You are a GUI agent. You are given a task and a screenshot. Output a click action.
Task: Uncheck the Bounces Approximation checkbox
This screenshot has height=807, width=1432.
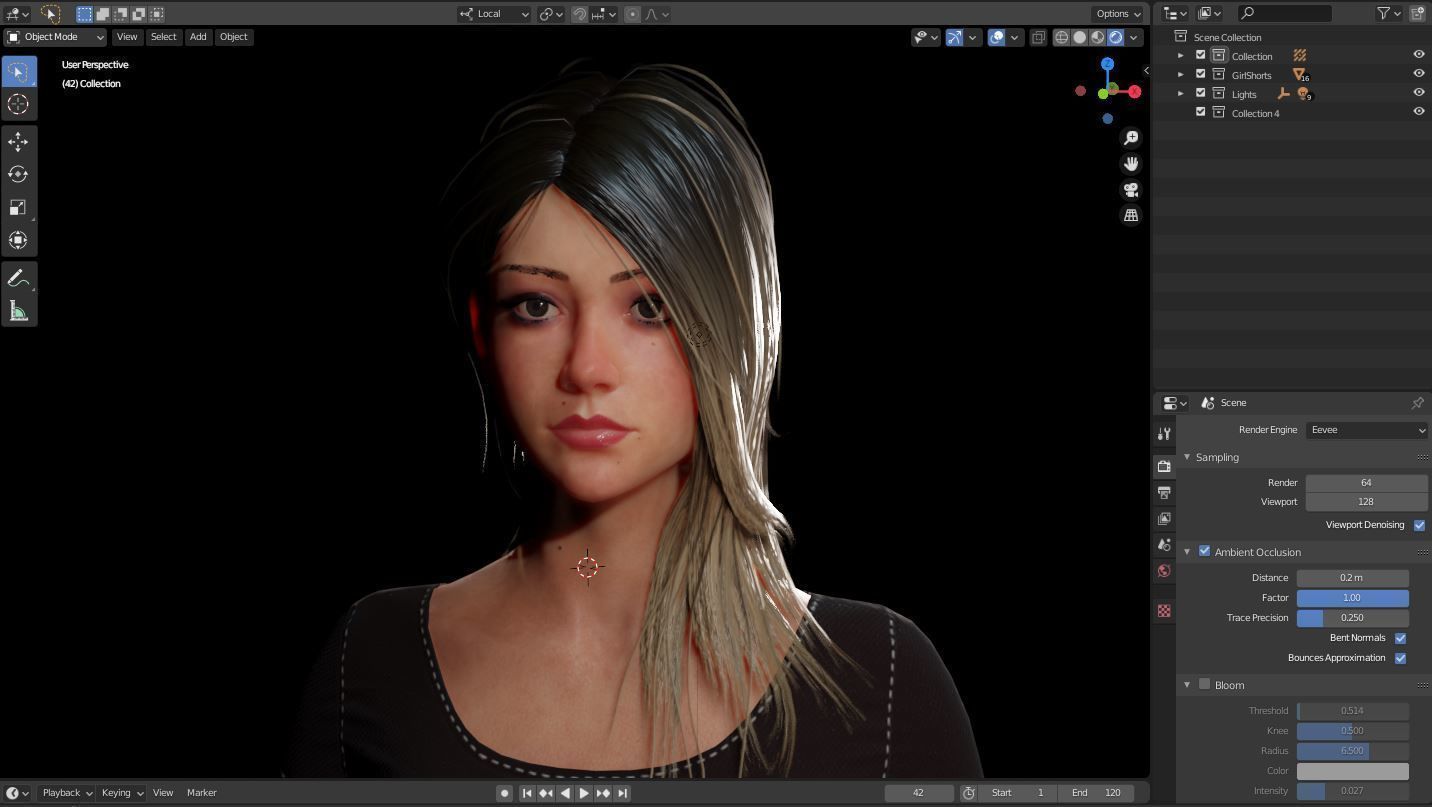click(x=1400, y=658)
